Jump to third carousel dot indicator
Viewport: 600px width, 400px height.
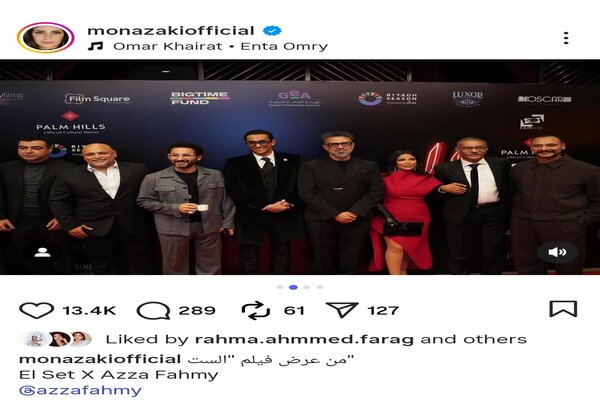pos(307,287)
